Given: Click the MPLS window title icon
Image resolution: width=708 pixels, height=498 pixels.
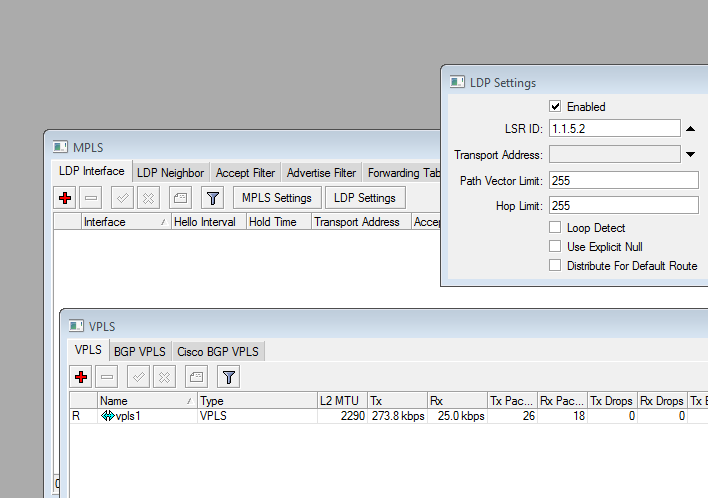Looking at the screenshot, I should tap(60, 147).
